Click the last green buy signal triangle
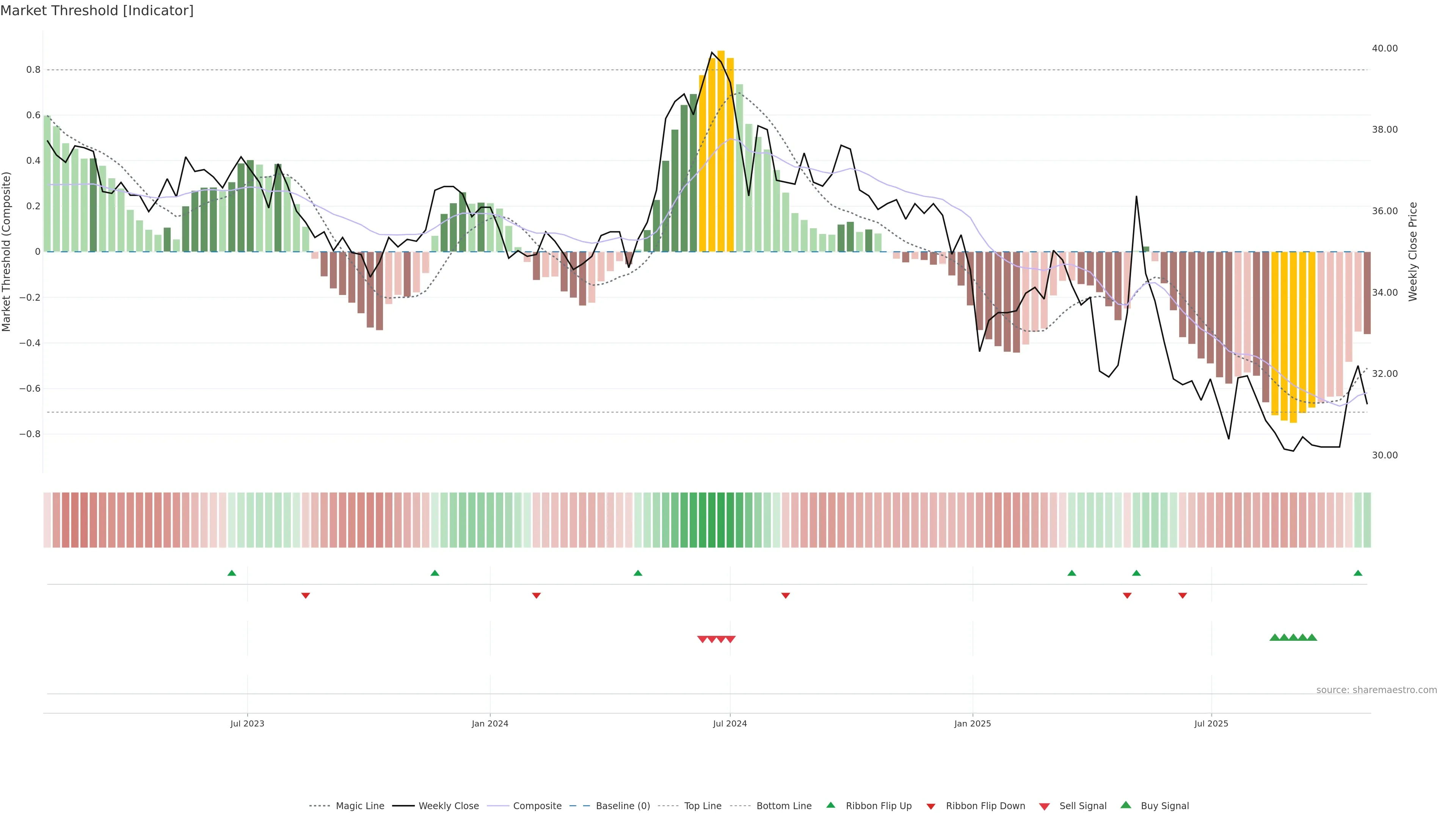Image resolution: width=1456 pixels, height=819 pixels. tap(1312, 637)
